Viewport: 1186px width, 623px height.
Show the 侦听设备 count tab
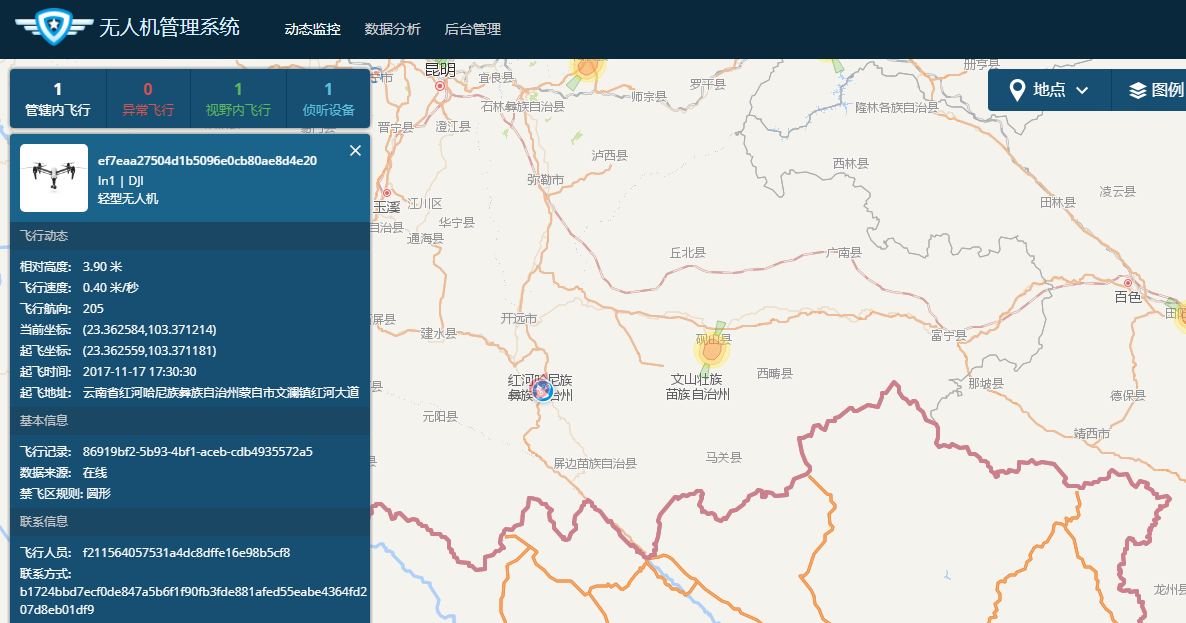tap(328, 99)
